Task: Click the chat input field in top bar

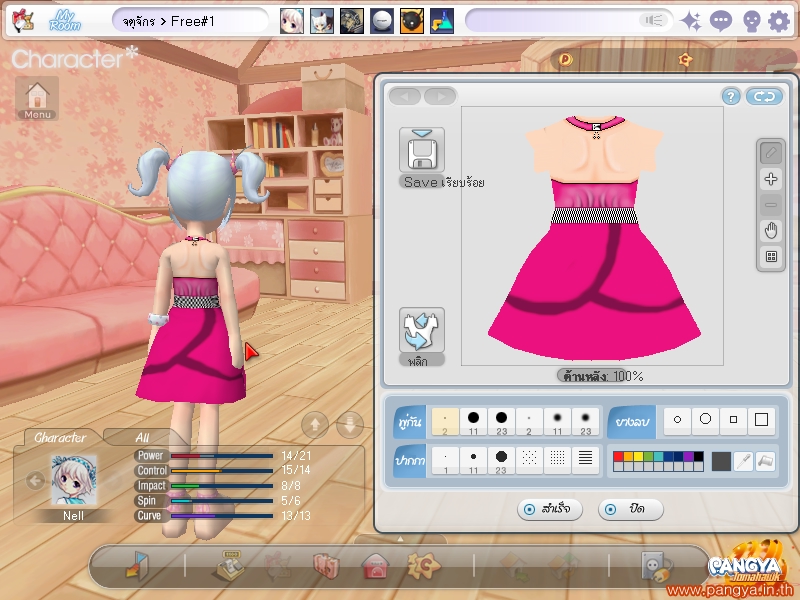Action: [568, 21]
